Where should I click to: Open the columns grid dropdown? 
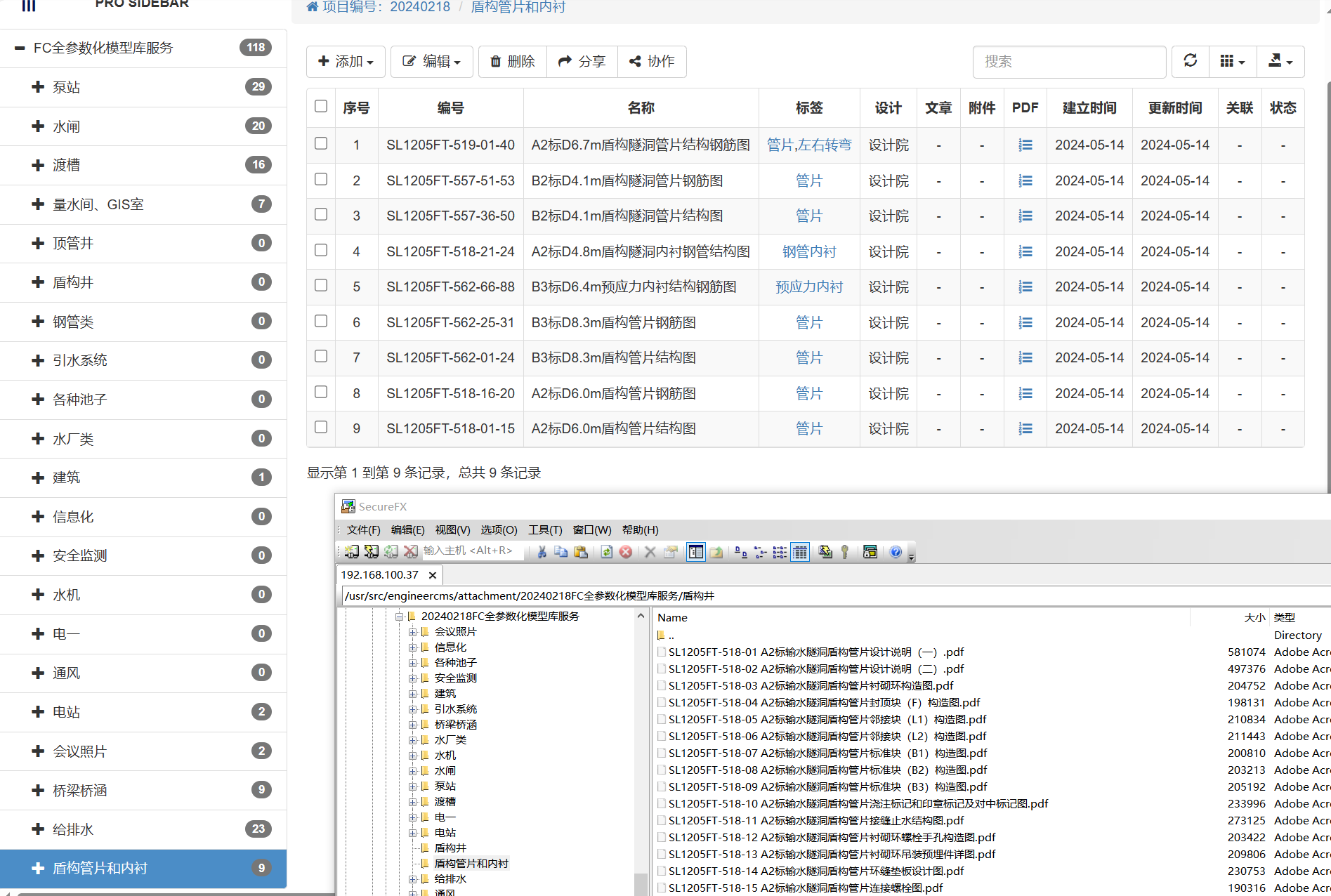[x=1232, y=62]
